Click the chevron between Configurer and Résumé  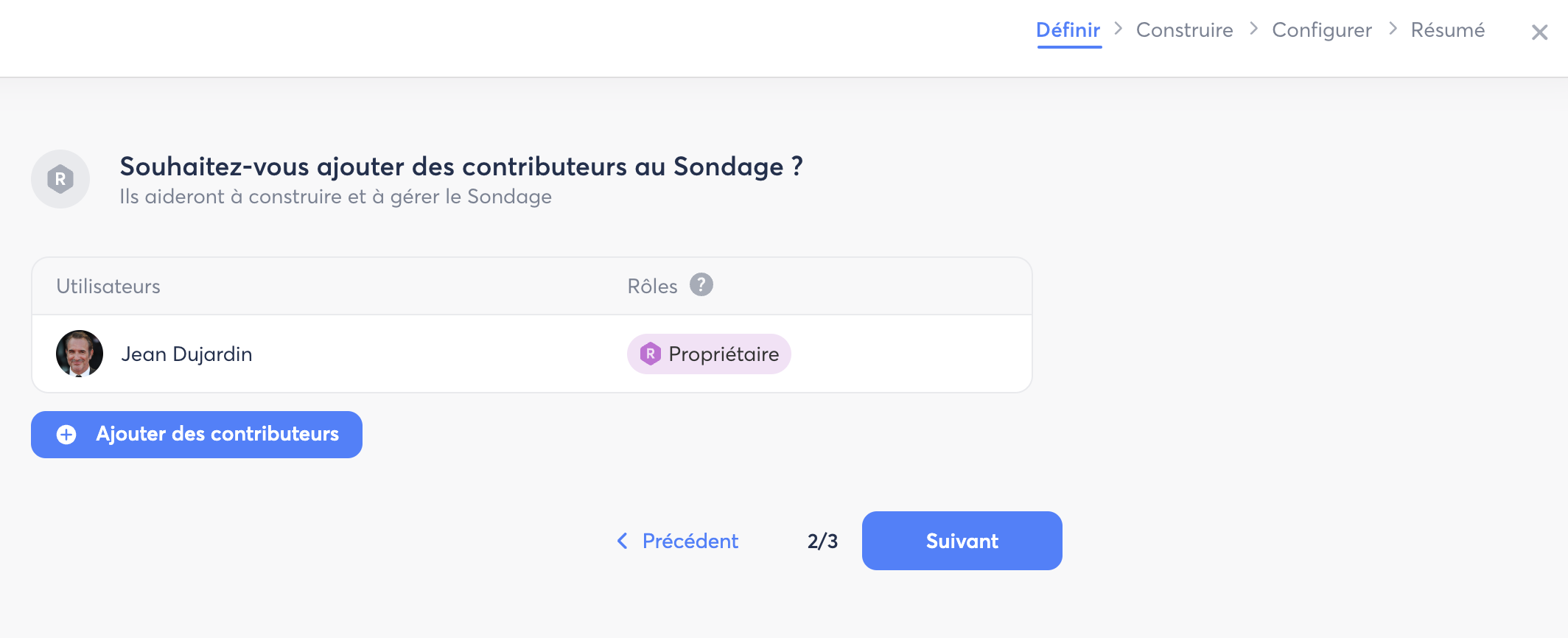point(1393,29)
